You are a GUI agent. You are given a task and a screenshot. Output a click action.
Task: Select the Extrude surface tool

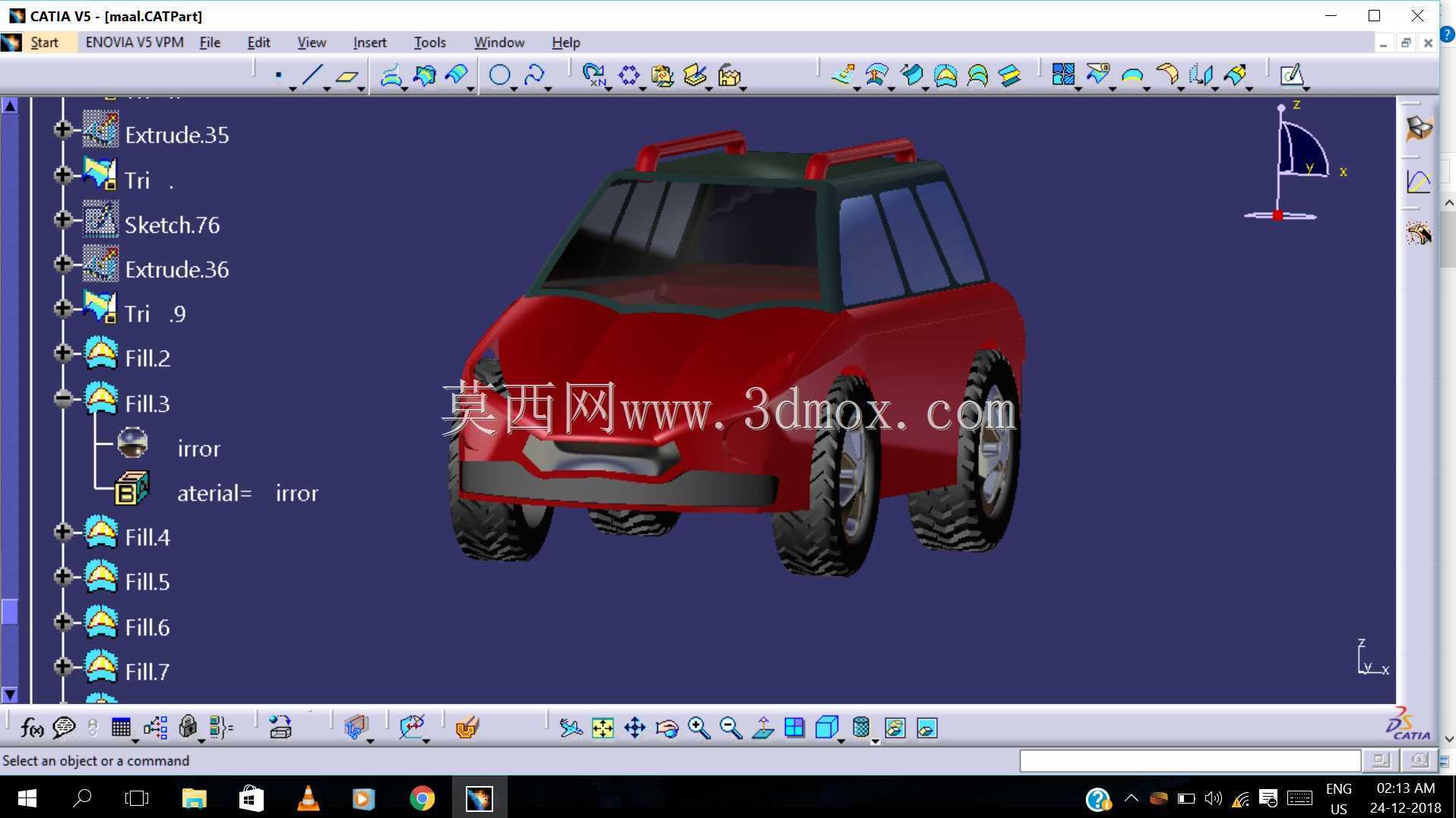click(844, 75)
